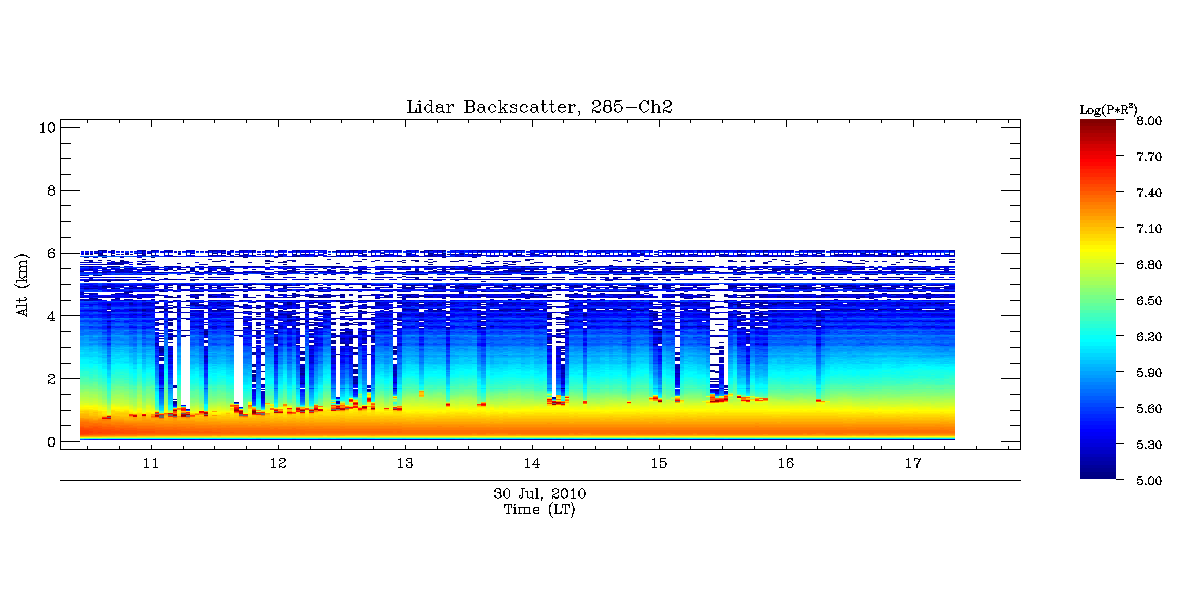
Task: Click the colorbar value "5.60"
Action: coord(1150,409)
